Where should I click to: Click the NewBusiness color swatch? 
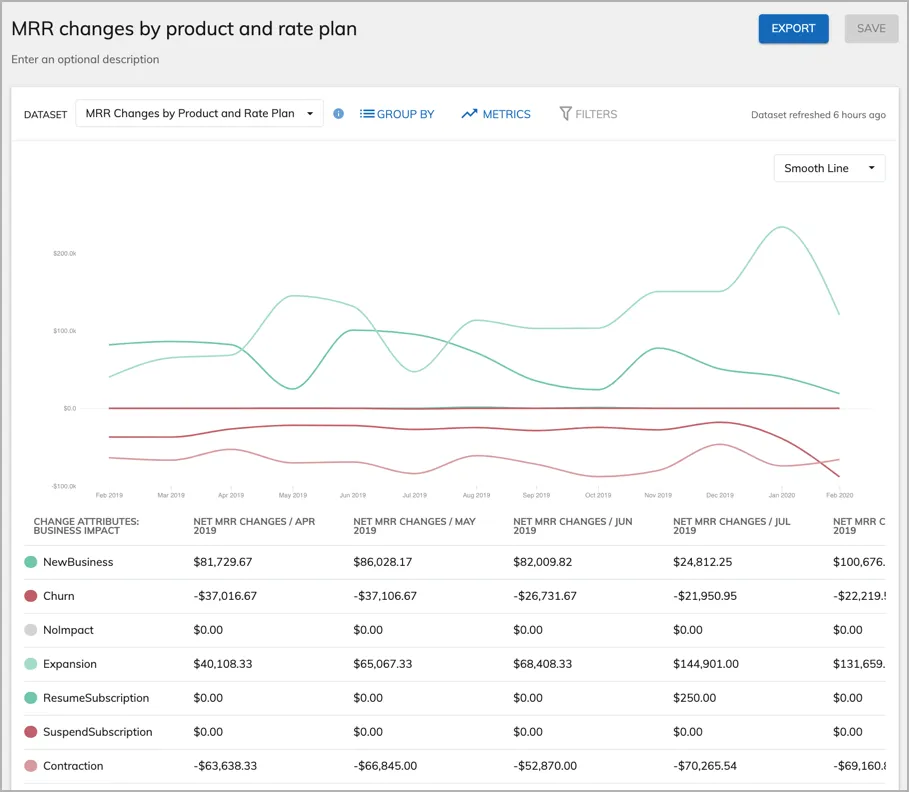(31, 562)
